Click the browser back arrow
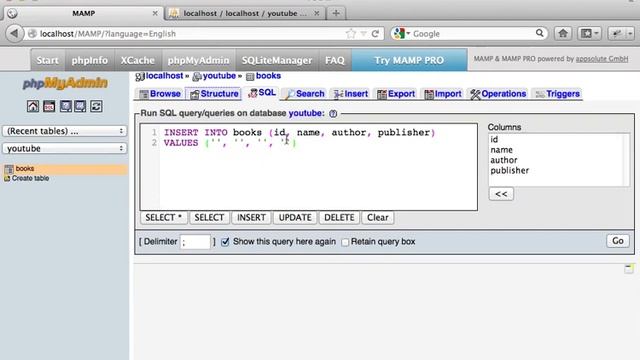Image resolution: width=640 pixels, height=360 pixels. point(14,33)
